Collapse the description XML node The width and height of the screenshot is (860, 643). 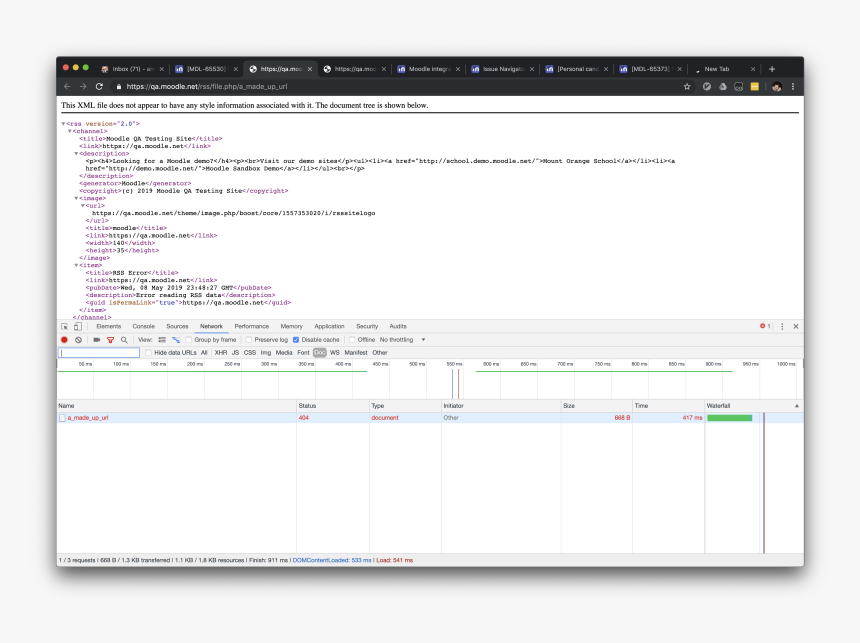point(76,154)
